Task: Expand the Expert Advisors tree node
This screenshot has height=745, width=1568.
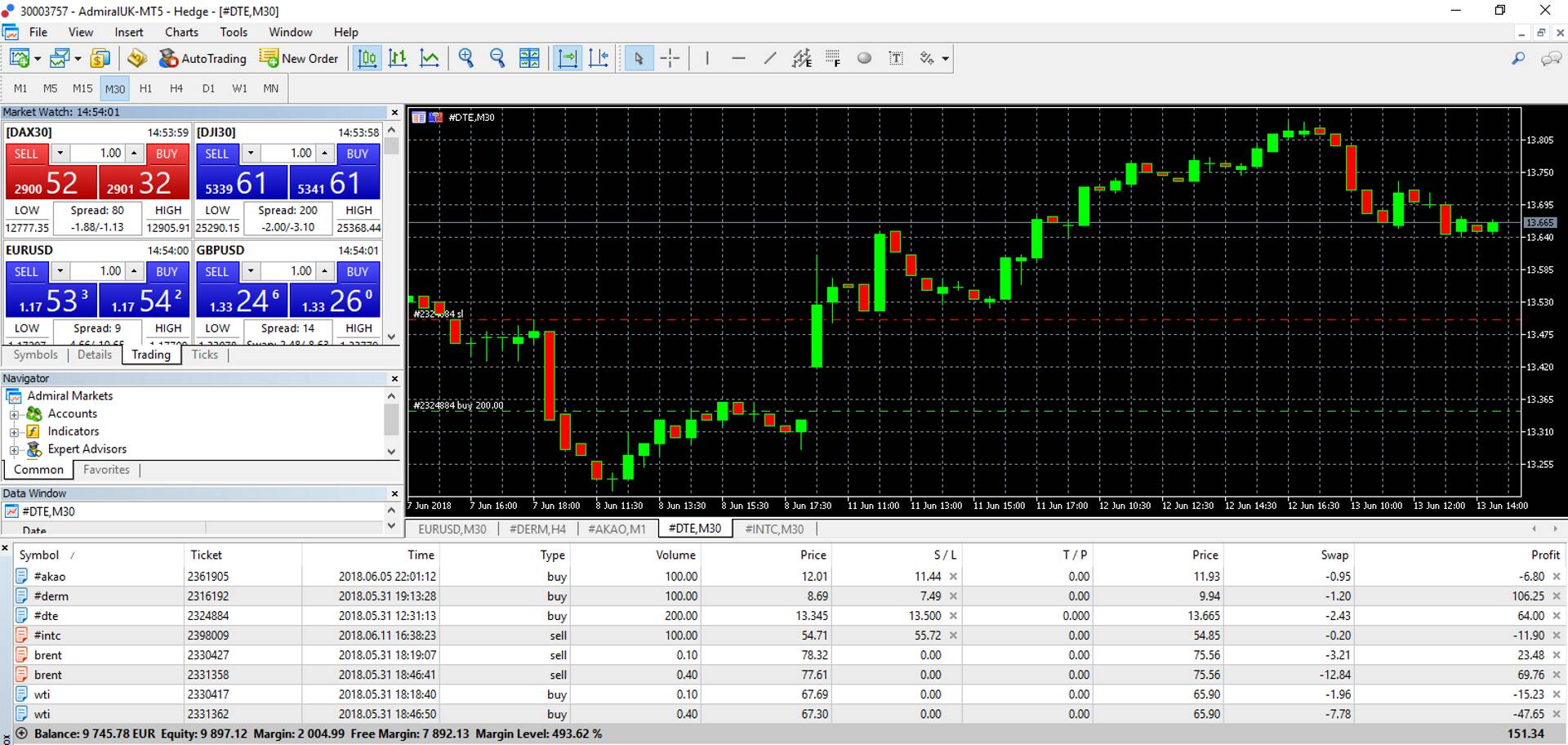Action: coord(14,449)
